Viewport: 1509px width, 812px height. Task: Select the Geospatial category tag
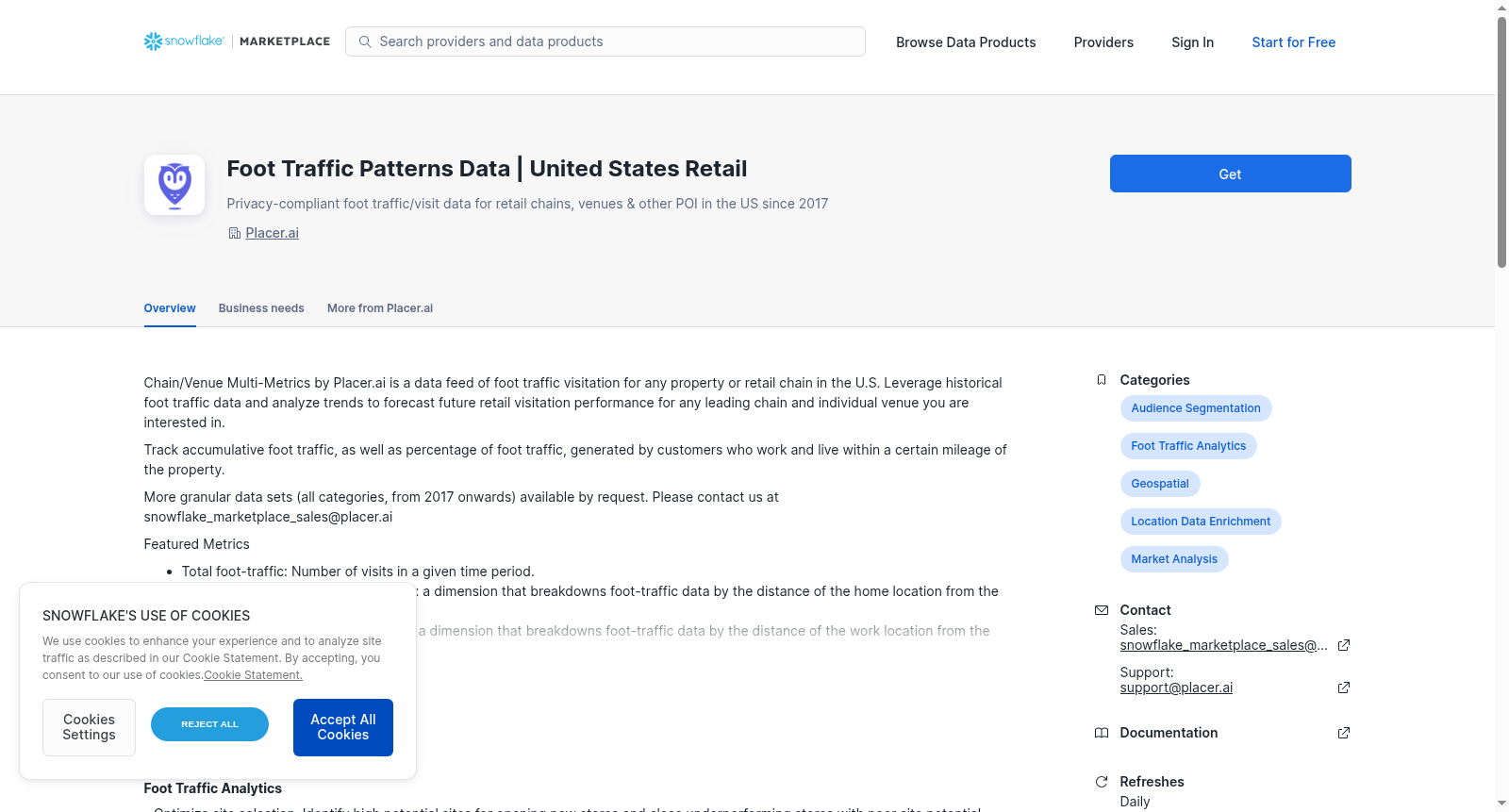pos(1160,484)
